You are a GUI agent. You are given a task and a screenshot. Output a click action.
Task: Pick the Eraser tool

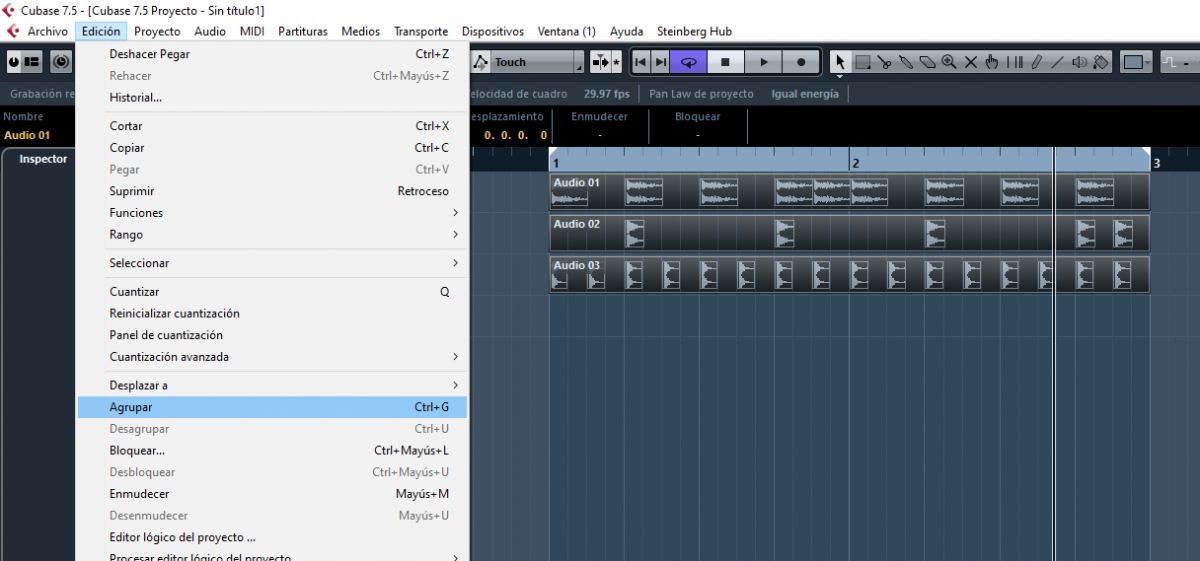pyautogui.click(x=927, y=62)
